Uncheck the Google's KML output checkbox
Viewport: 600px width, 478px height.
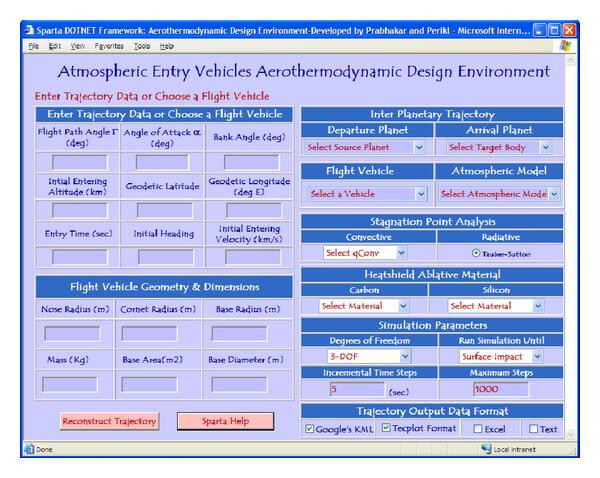(309, 429)
